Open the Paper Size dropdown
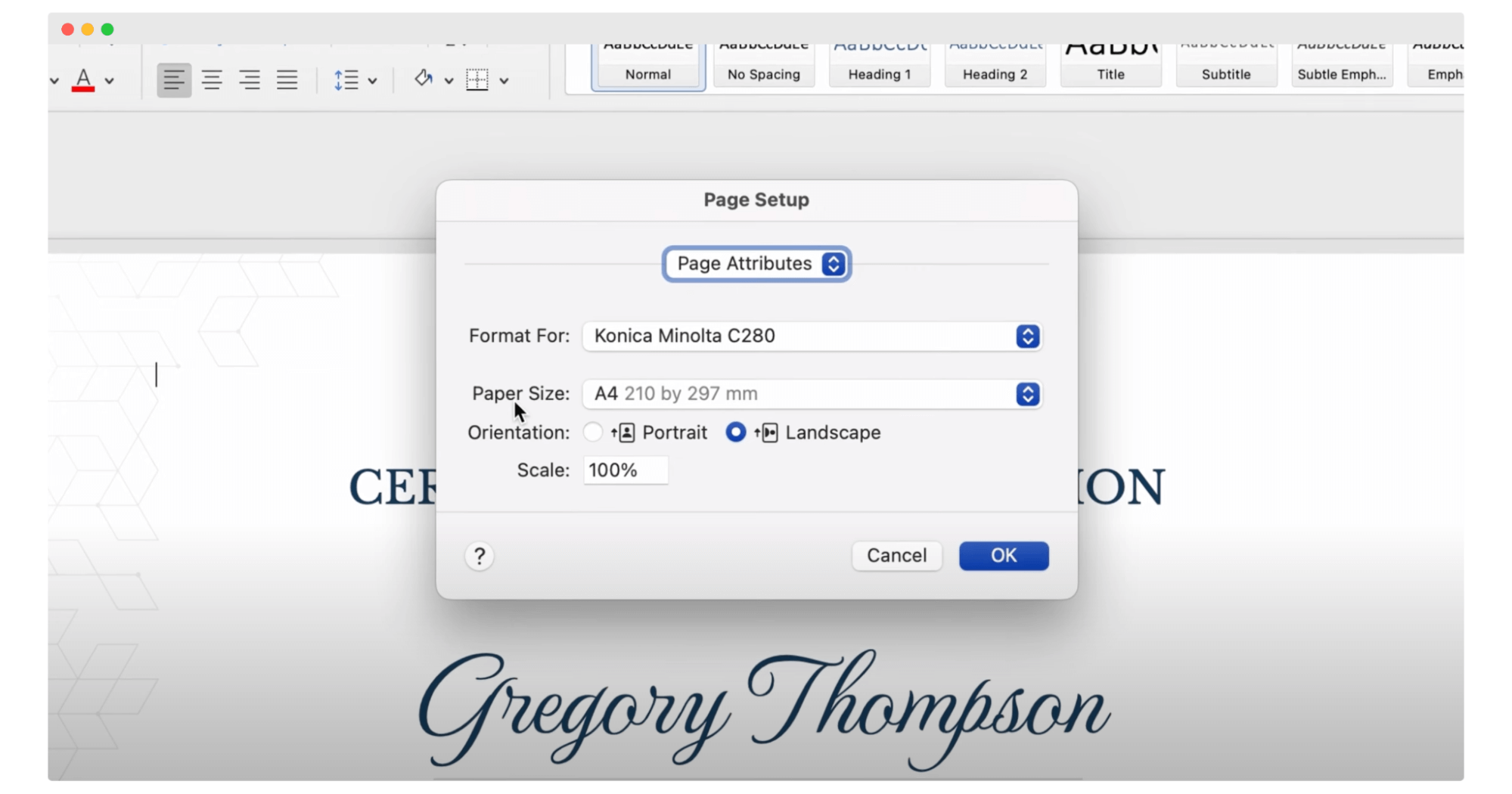 coord(812,394)
